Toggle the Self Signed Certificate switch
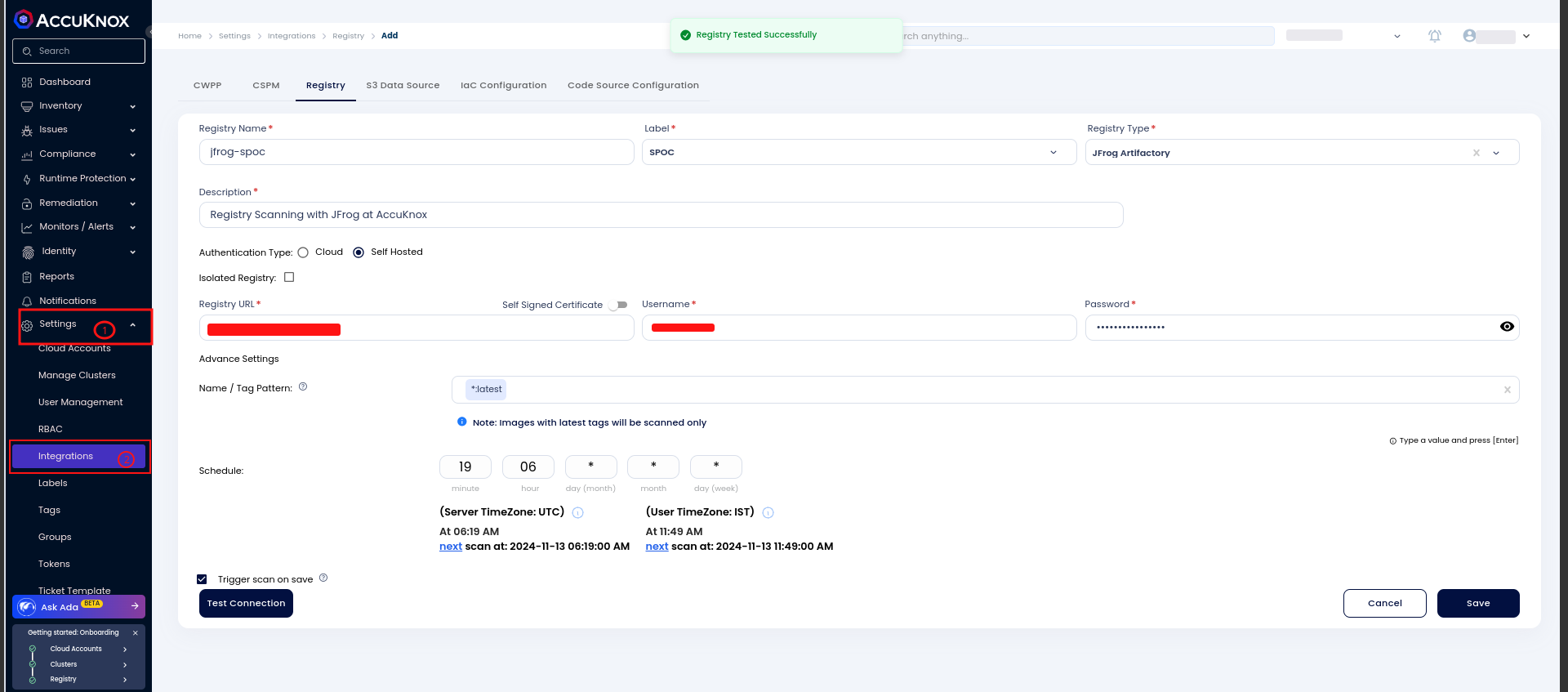The width and height of the screenshot is (1568, 692). [617, 305]
